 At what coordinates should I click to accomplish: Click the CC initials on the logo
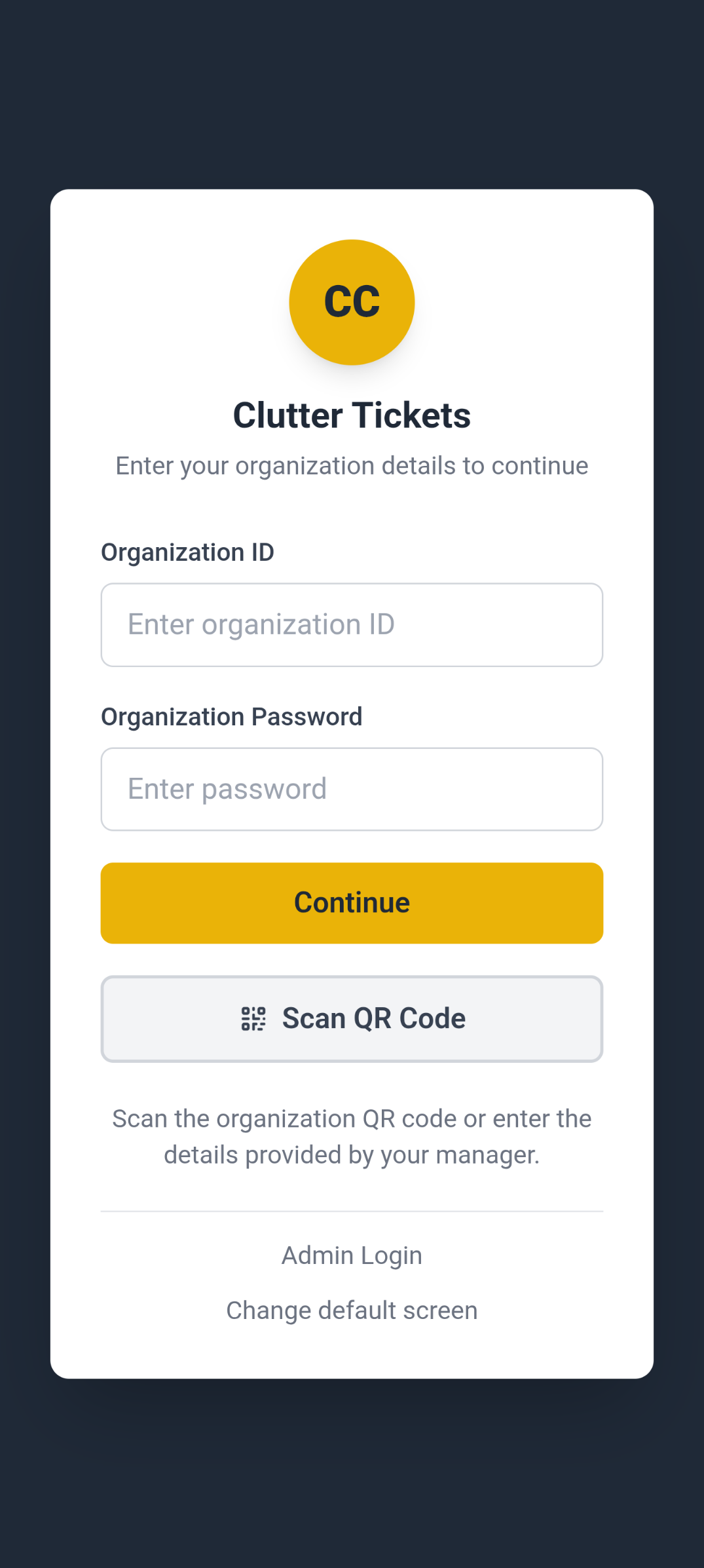[x=352, y=301]
